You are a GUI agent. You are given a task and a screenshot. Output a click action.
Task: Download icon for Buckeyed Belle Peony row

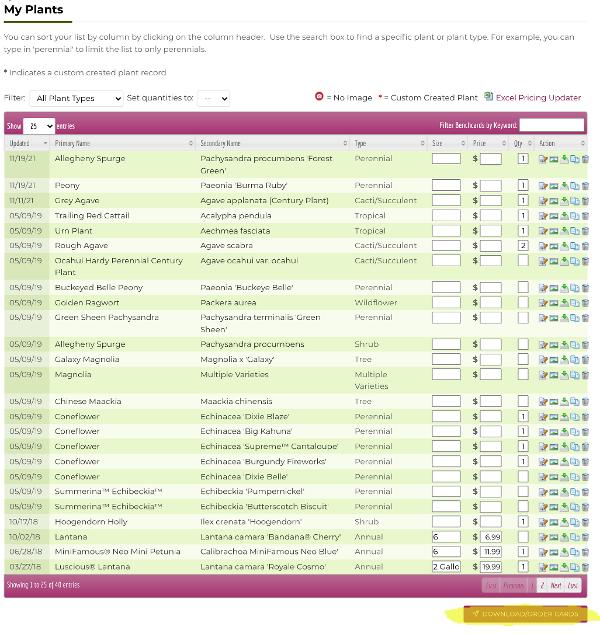click(x=564, y=288)
